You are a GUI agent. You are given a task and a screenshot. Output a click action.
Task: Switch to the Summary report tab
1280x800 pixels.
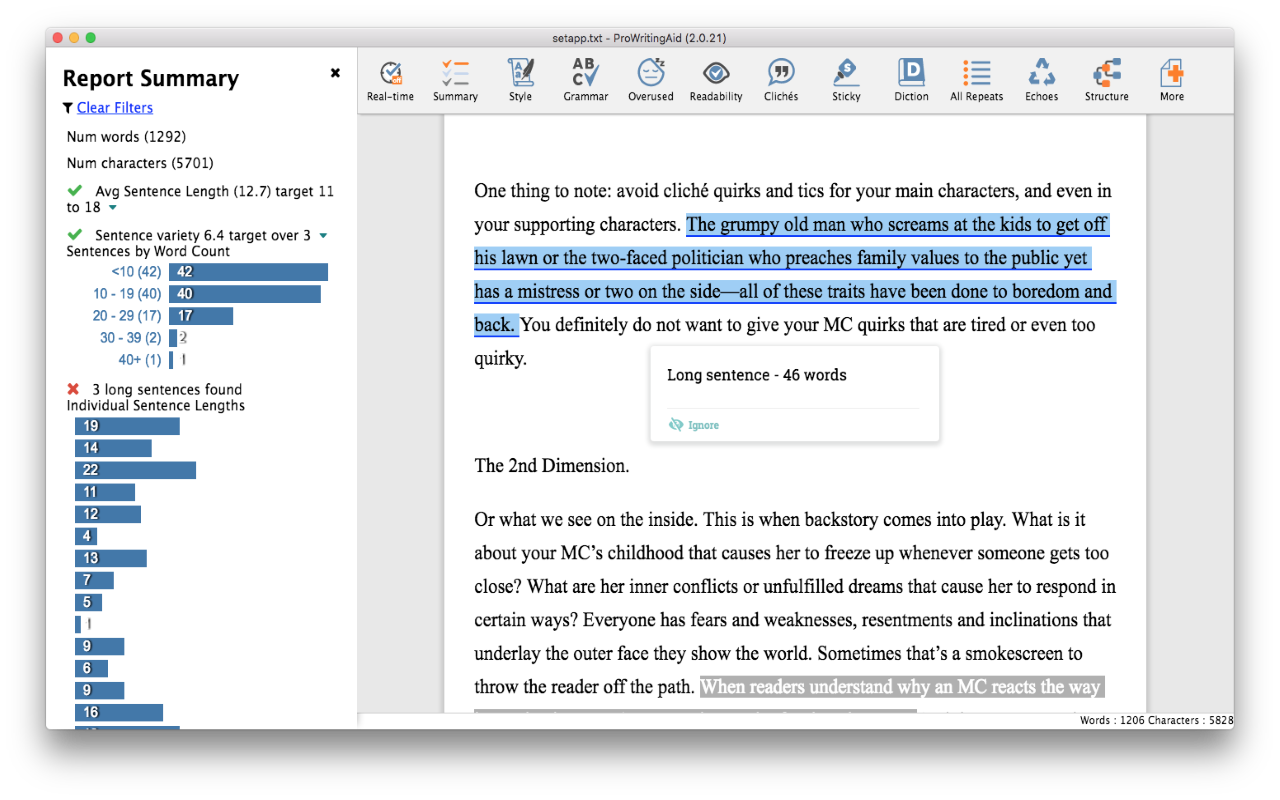455,80
